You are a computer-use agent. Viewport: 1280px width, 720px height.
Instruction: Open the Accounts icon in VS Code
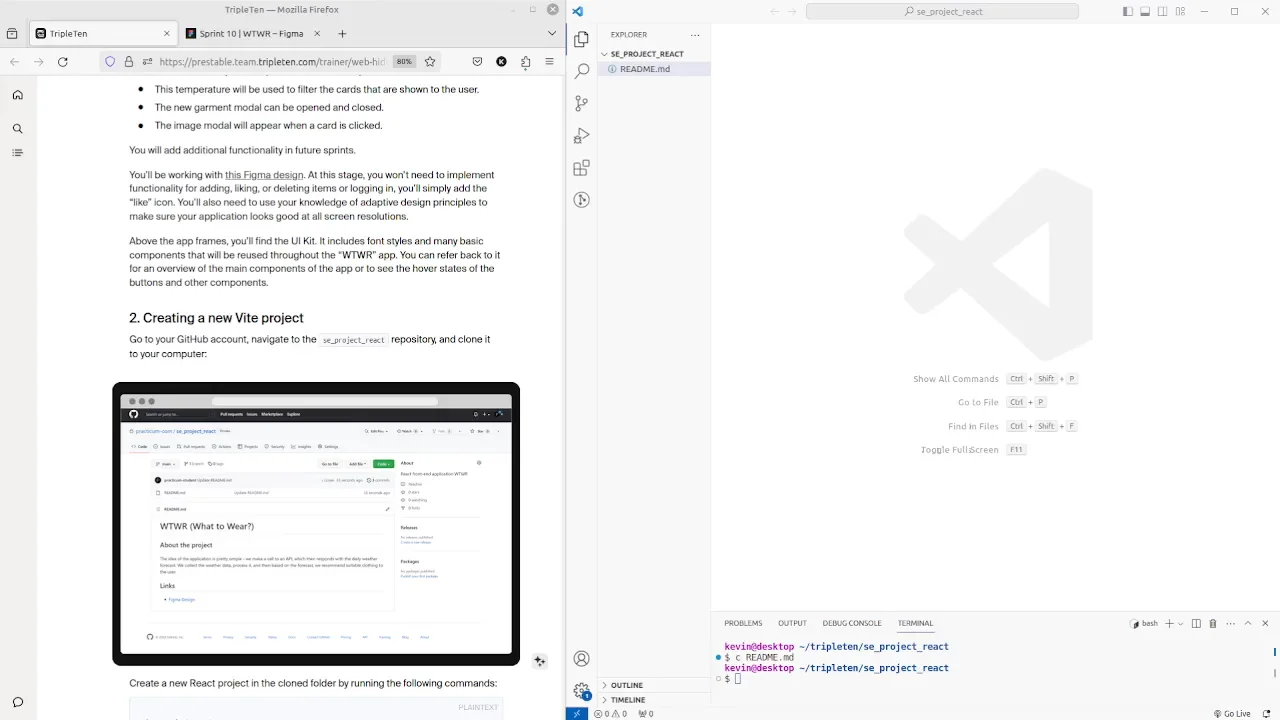582,659
